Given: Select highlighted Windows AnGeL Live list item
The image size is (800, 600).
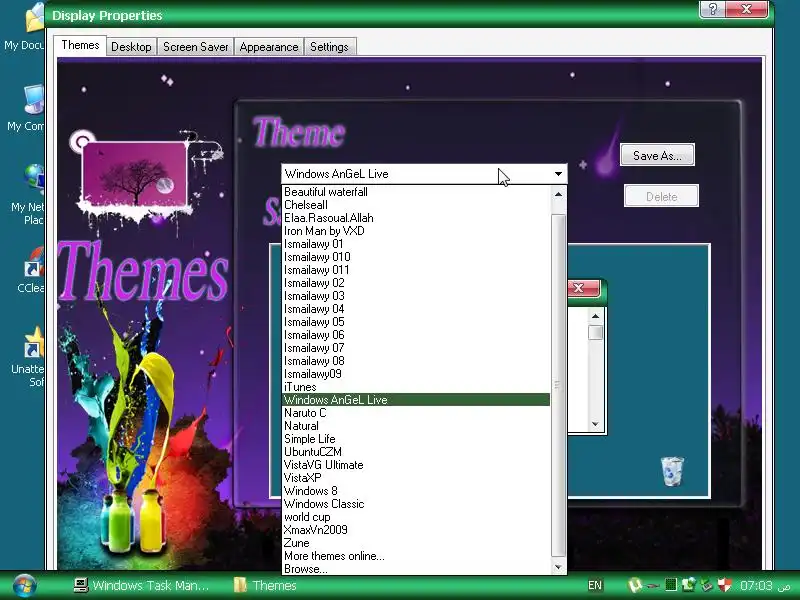Looking at the screenshot, I should click(416, 400).
